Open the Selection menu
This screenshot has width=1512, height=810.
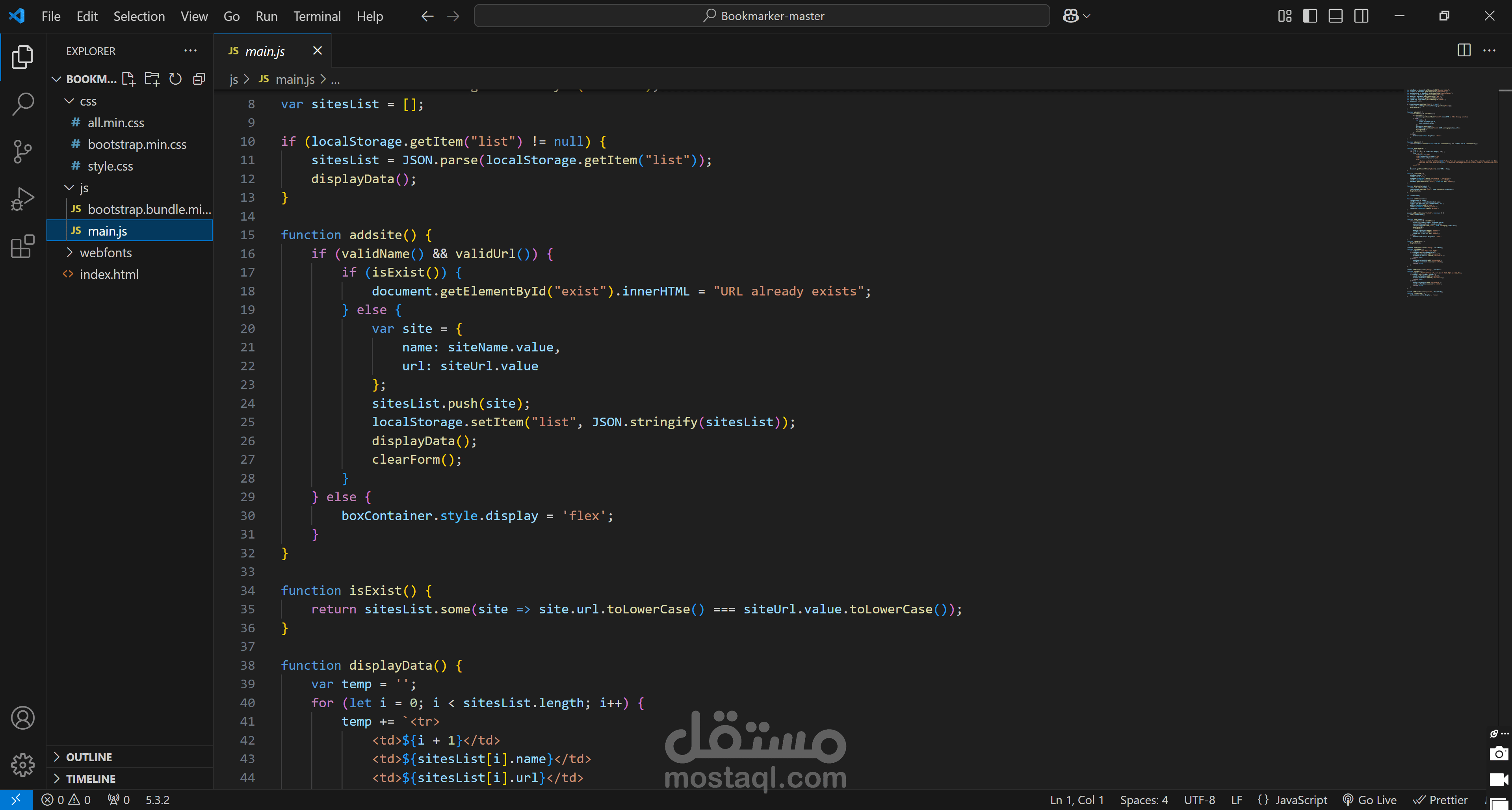point(139,16)
